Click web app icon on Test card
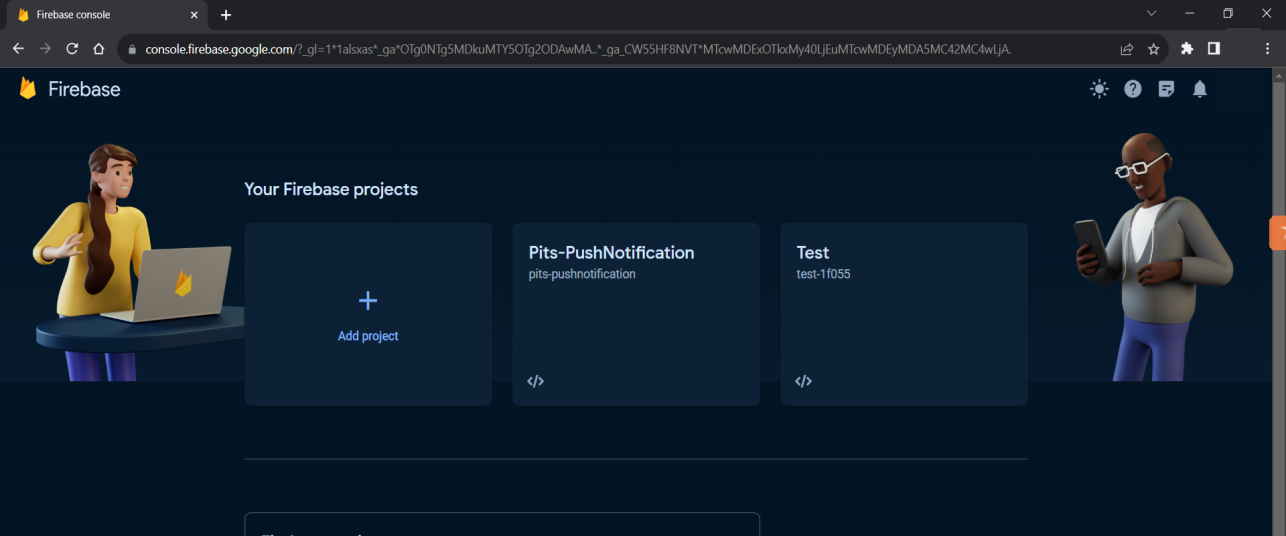This screenshot has height=536, width=1286. click(803, 381)
